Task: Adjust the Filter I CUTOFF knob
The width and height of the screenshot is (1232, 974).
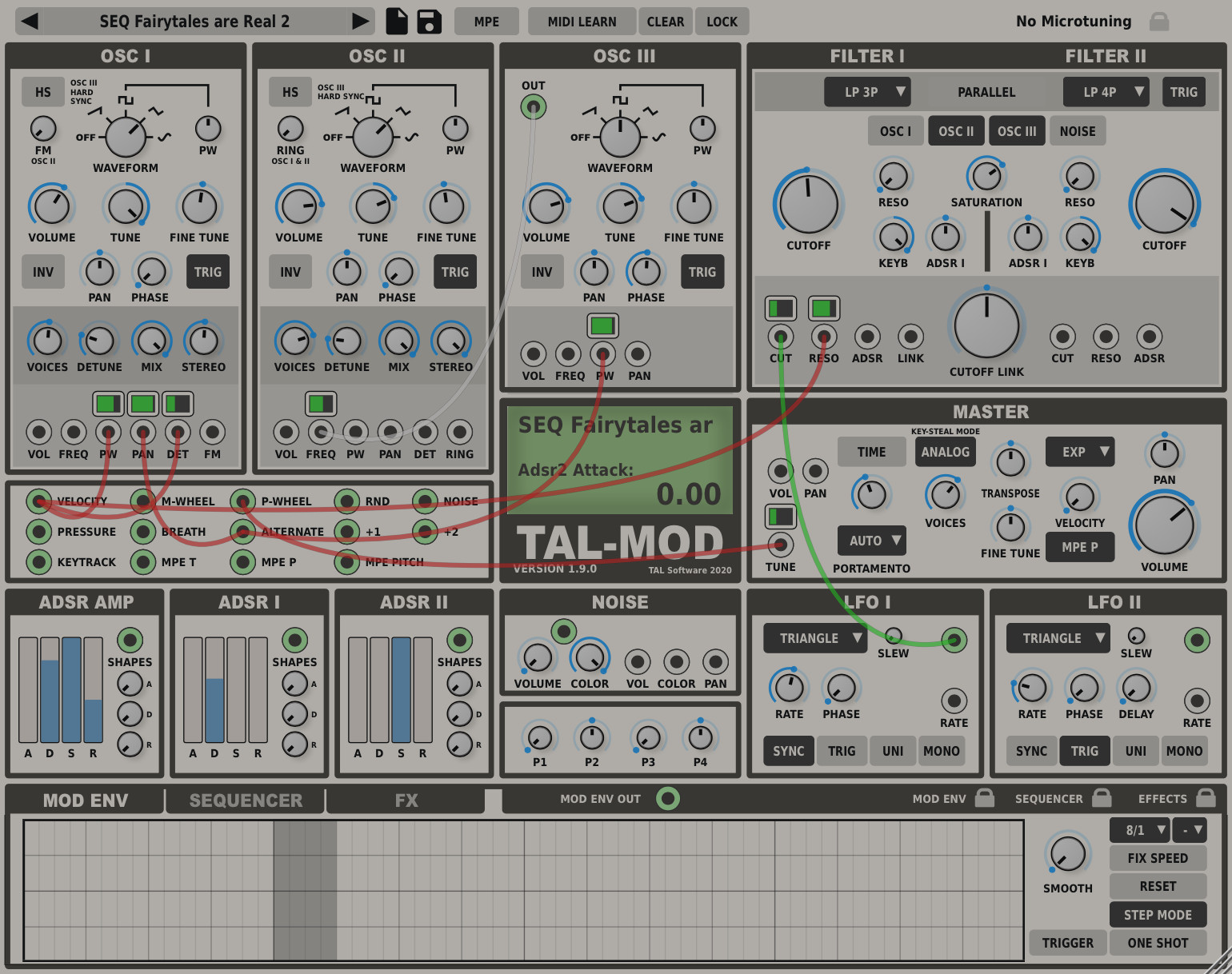Action: click(x=808, y=205)
